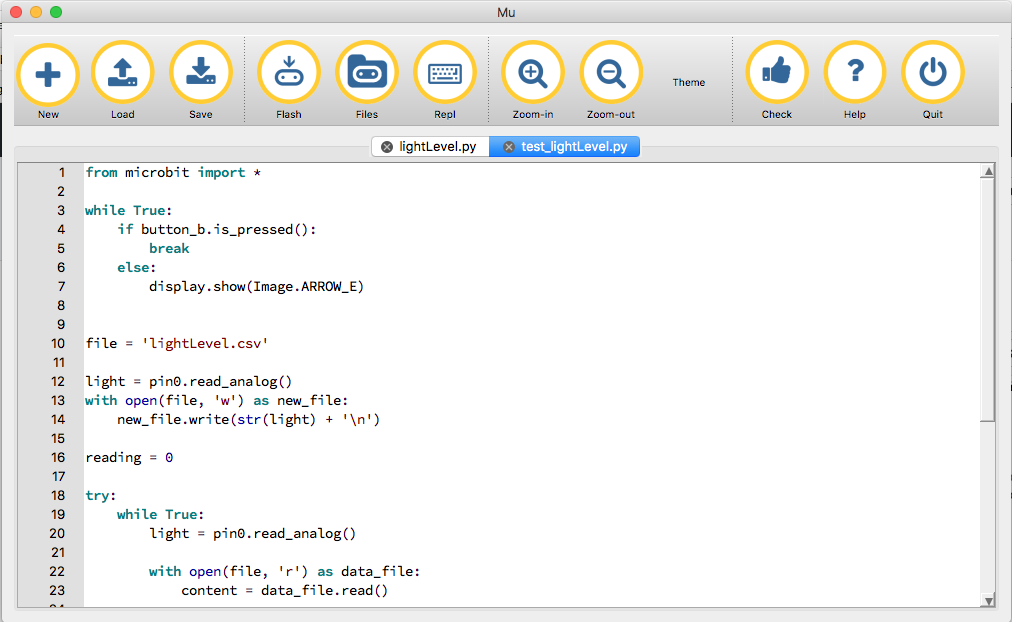Click line 12 'light = pin0.read_analog()'
Screen dimensions: 1012x622
[x=188, y=381]
